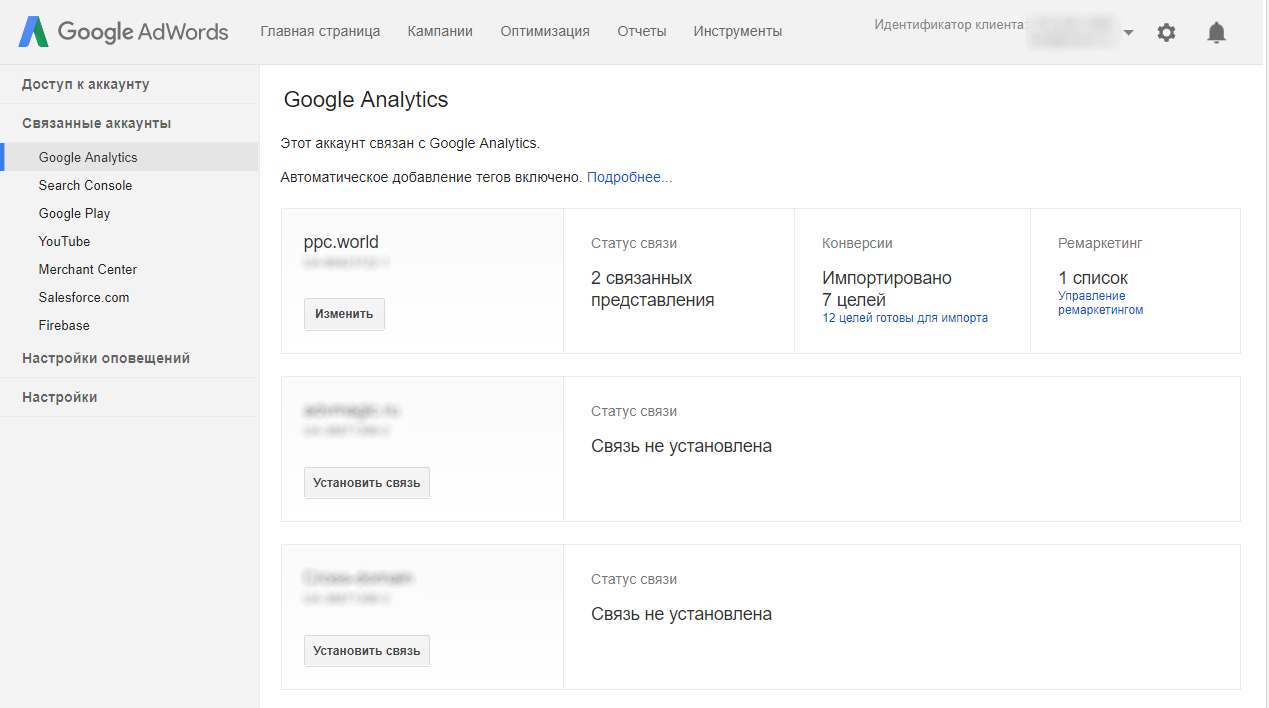Click the Конверсии column label
1269x708 pixels.
pos(857,243)
